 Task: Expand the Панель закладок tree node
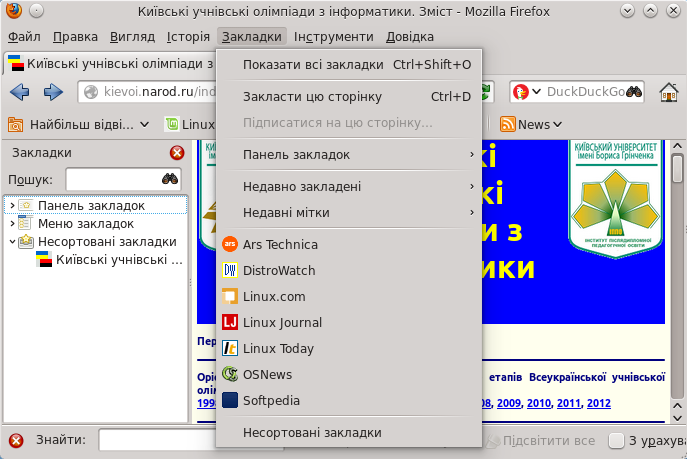coord(12,205)
